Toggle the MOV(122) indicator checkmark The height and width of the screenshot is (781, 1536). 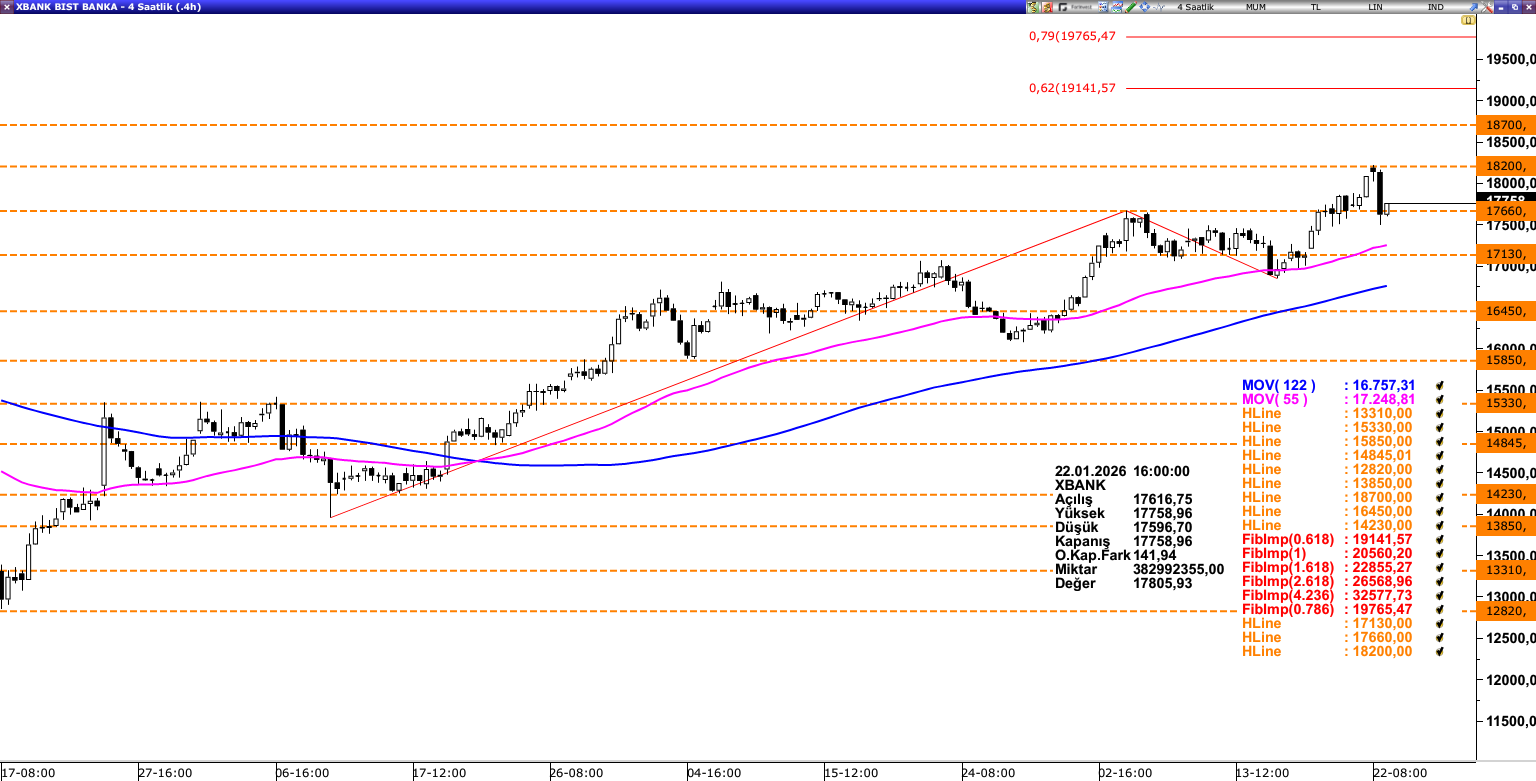coord(1440,385)
